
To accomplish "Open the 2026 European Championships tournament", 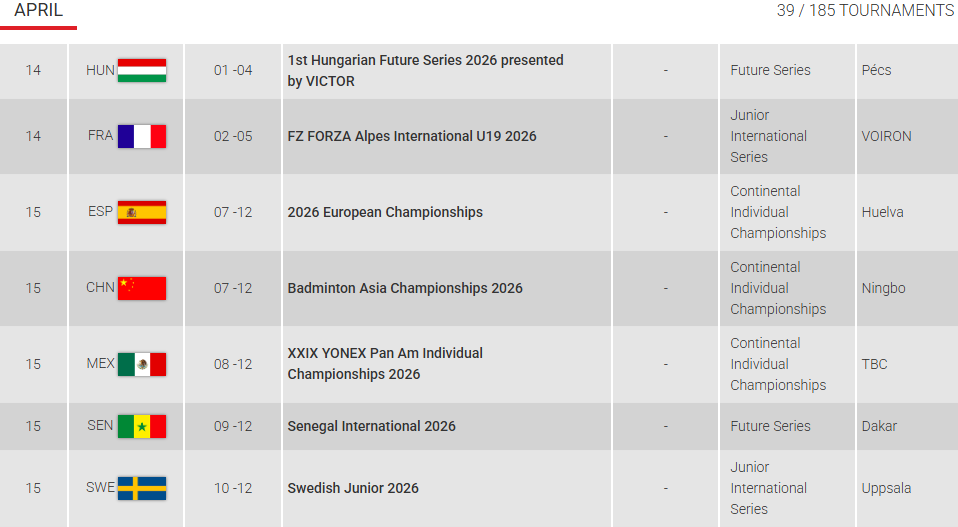I will pos(385,212).
